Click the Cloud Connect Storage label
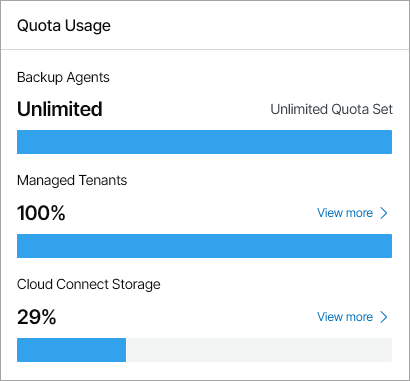The height and width of the screenshot is (381, 410). coord(89,284)
